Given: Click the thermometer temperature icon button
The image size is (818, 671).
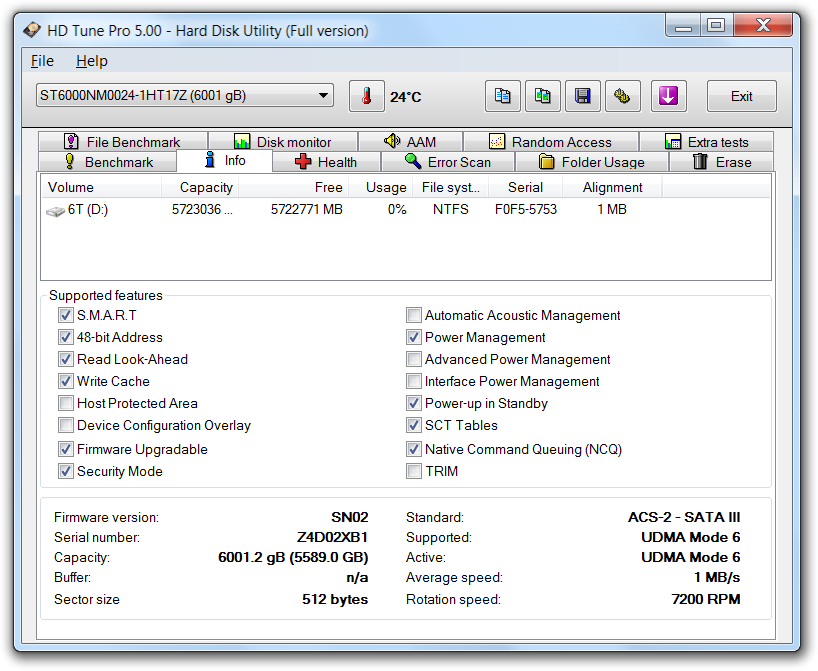Looking at the screenshot, I should click(x=366, y=97).
